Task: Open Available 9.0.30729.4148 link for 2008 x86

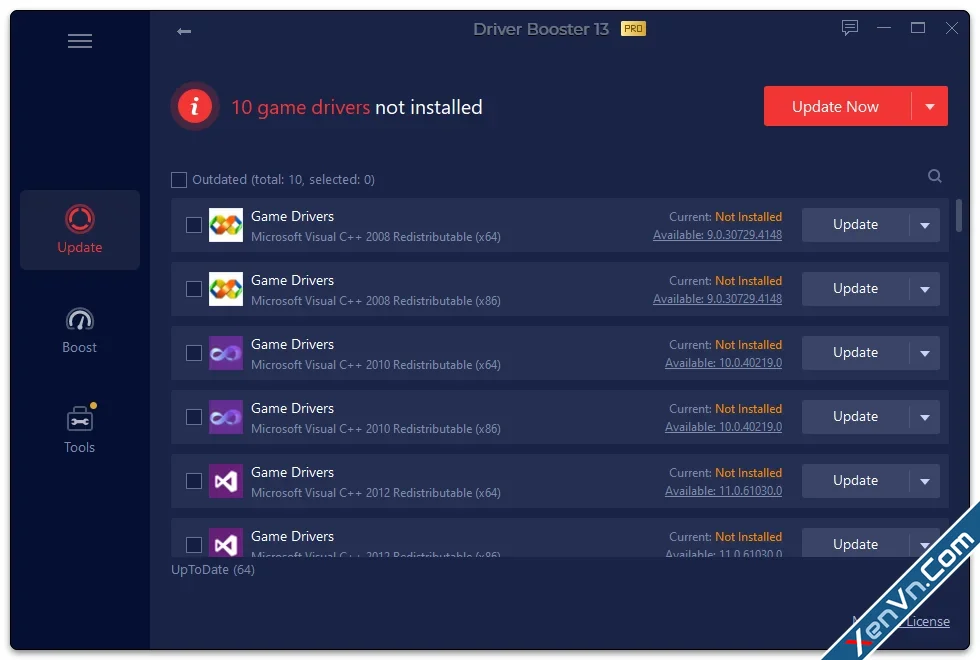Action: (718, 299)
